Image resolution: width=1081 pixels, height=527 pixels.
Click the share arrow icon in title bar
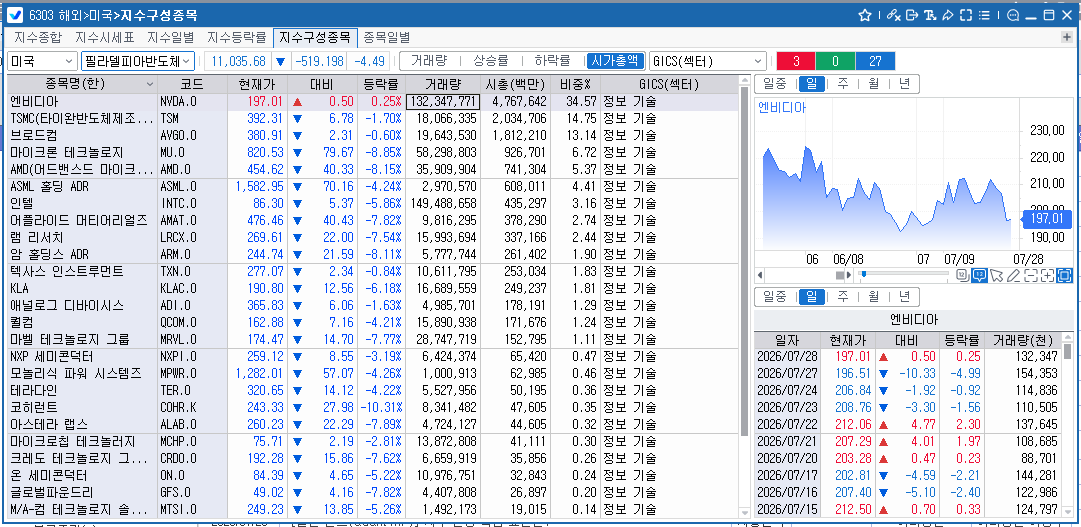click(x=947, y=15)
